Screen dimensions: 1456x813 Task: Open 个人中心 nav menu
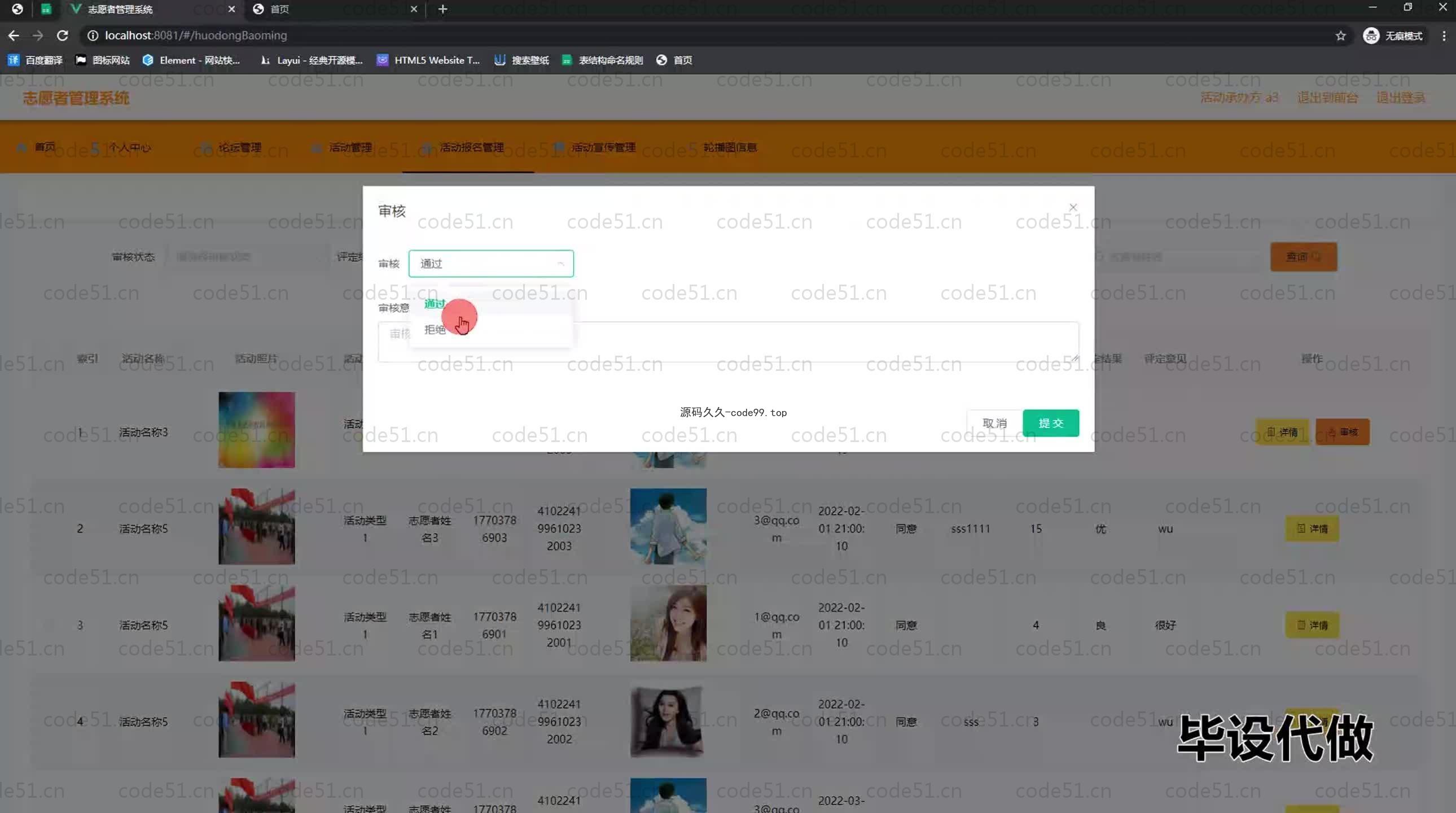pyautogui.click(x=121, y=147)
